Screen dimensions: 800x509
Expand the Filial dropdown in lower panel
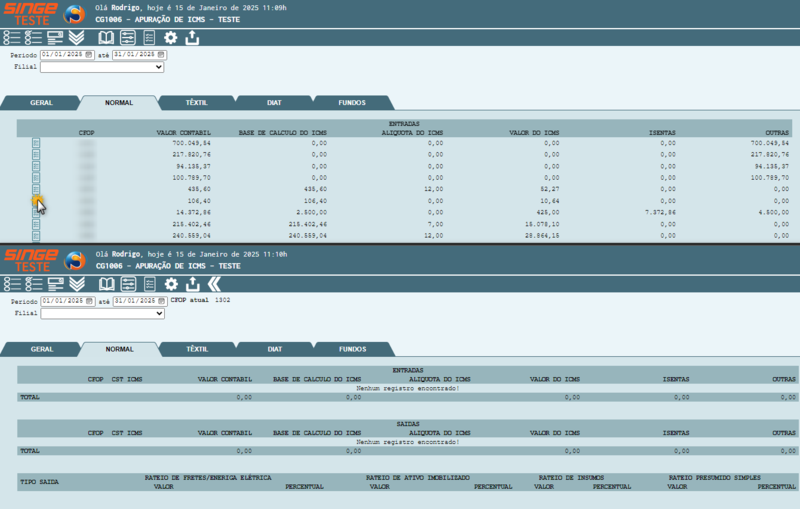(103, 313)
